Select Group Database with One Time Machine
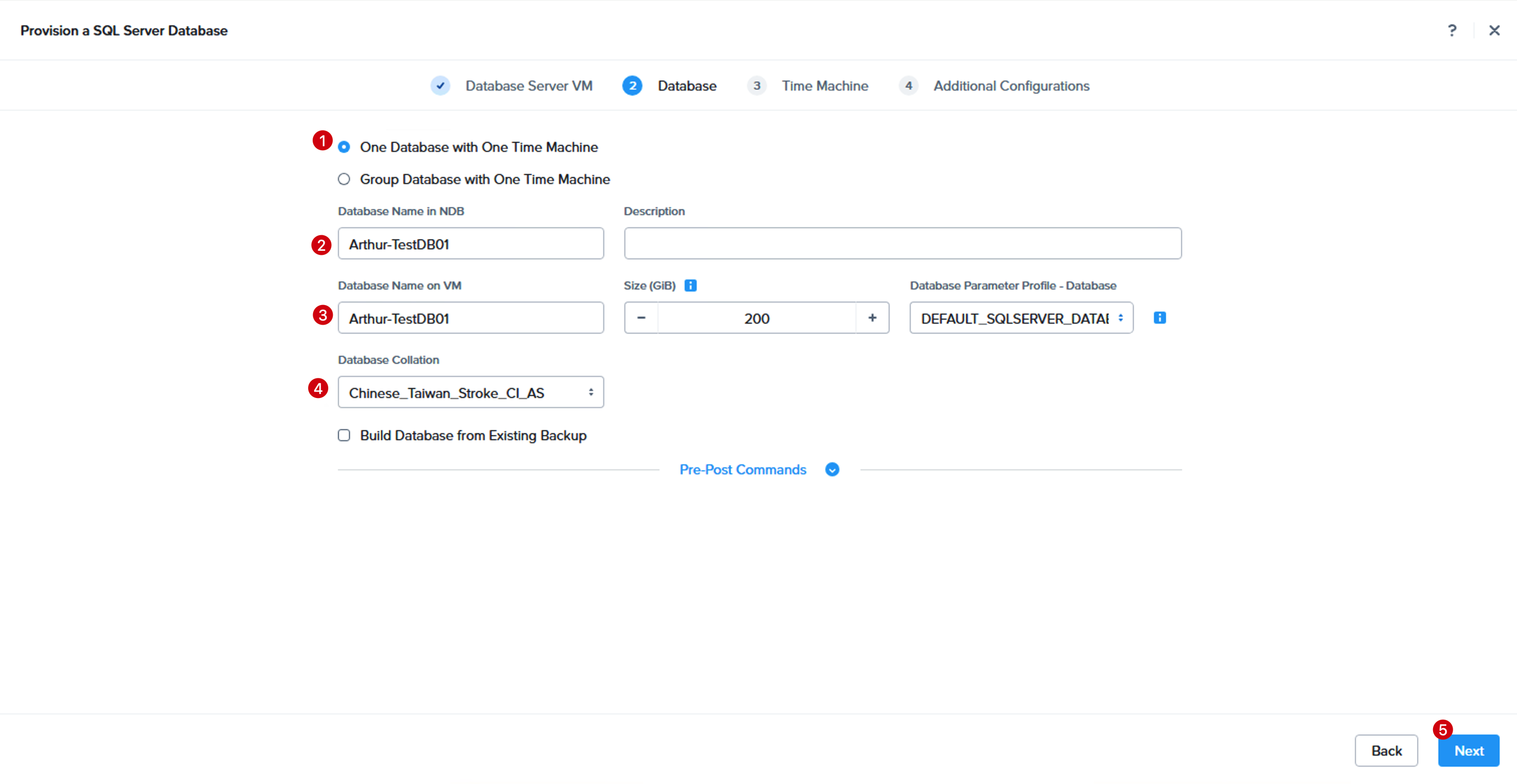 (x=344, y=179)
